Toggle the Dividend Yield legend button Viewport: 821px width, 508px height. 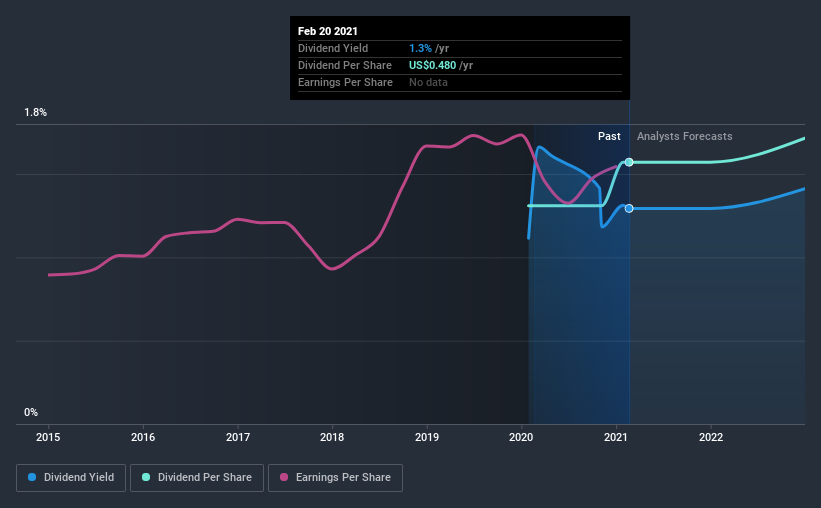pyautogui.click(x=71, y=478)
